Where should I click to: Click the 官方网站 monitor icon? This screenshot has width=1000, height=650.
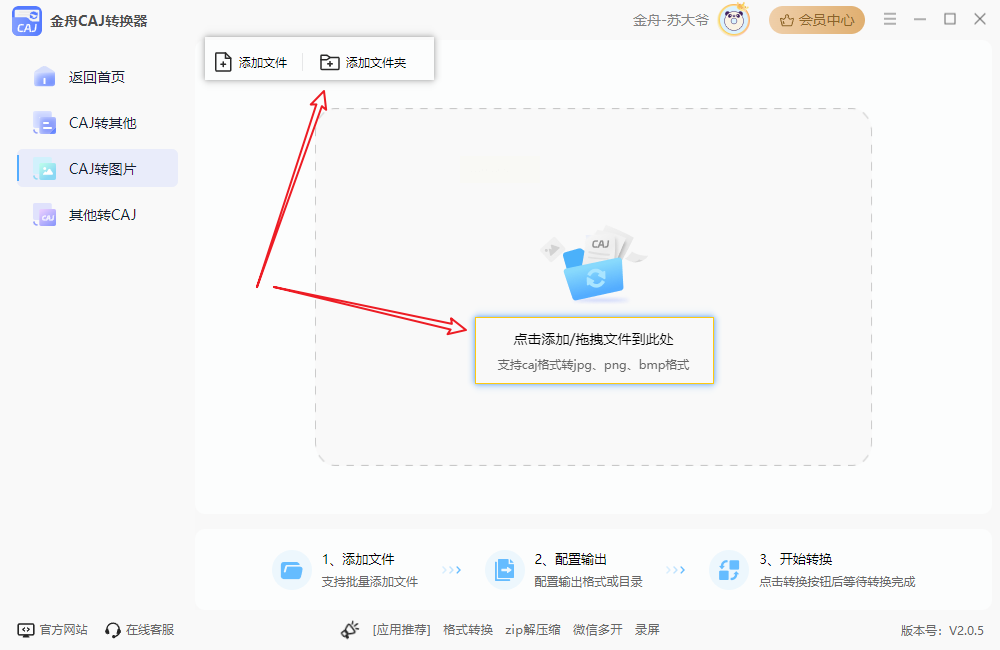26,630
